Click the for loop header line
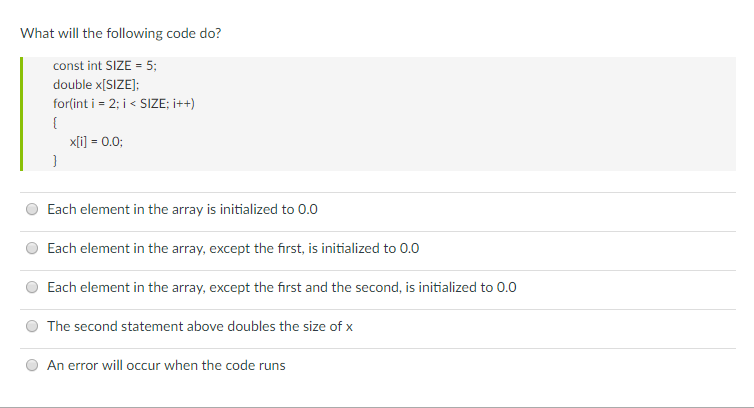 [124, 104]
